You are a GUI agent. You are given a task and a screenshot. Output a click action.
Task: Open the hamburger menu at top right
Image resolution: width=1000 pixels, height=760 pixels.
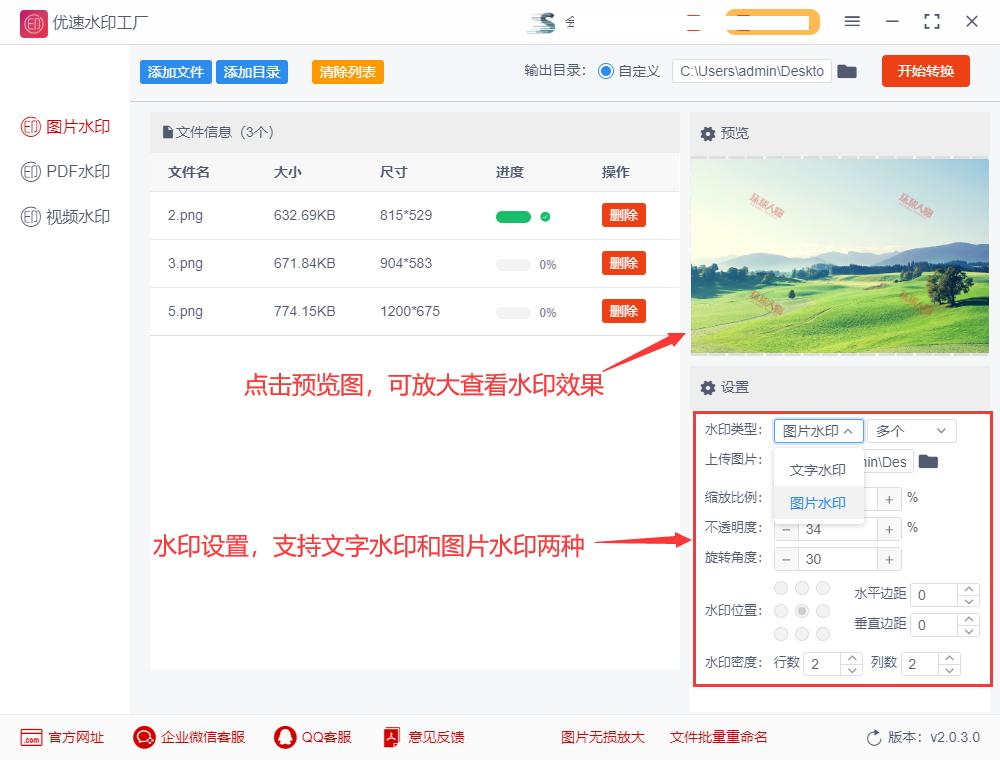coord(853,21)
